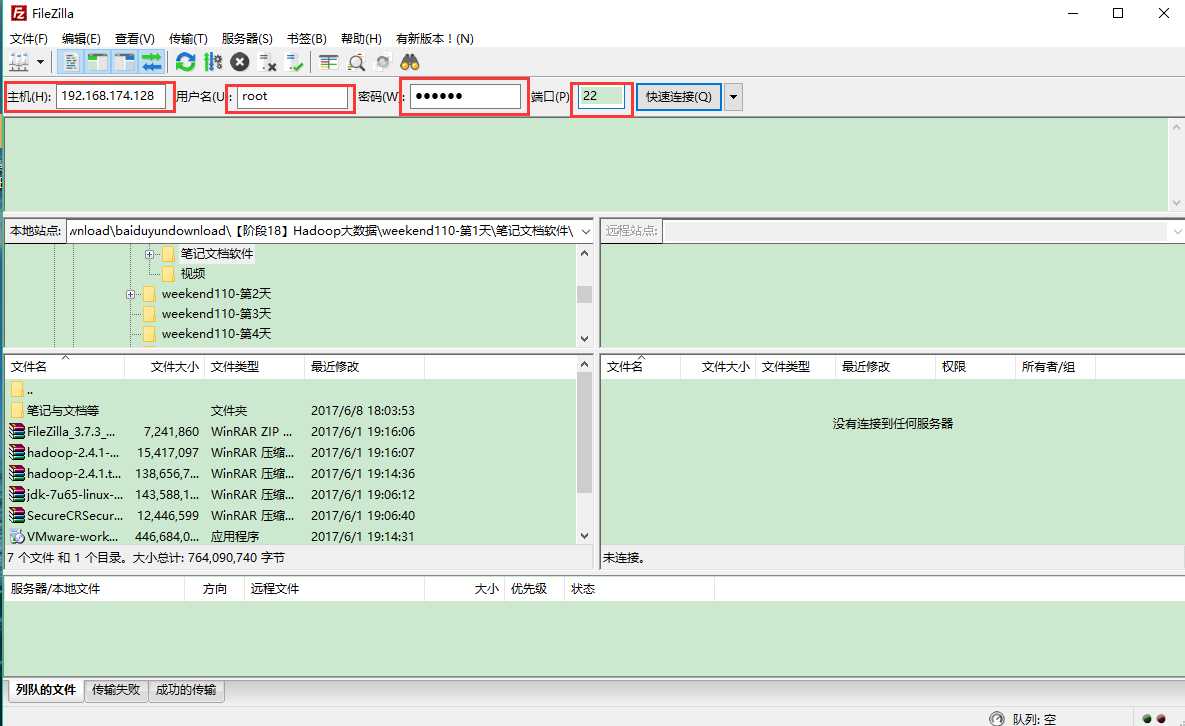Select the VMware-work... application icon
This screenshot has width=1185, height=726.
tap(17, 536)
